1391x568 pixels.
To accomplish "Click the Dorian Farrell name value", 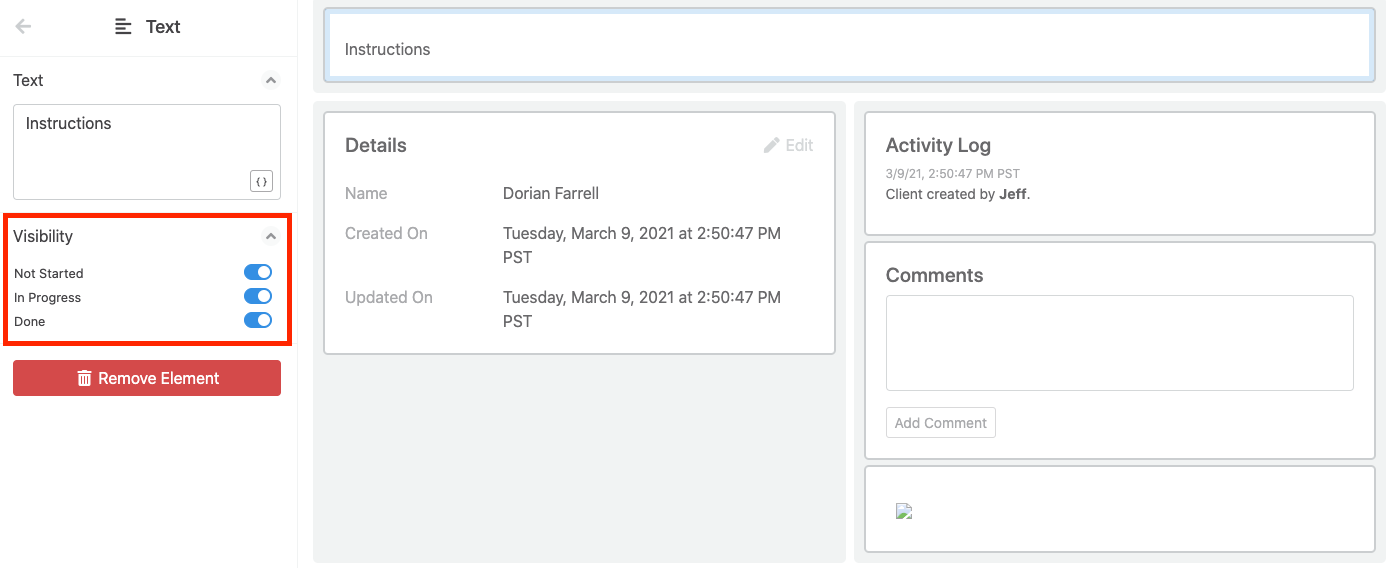I will 551,193.
